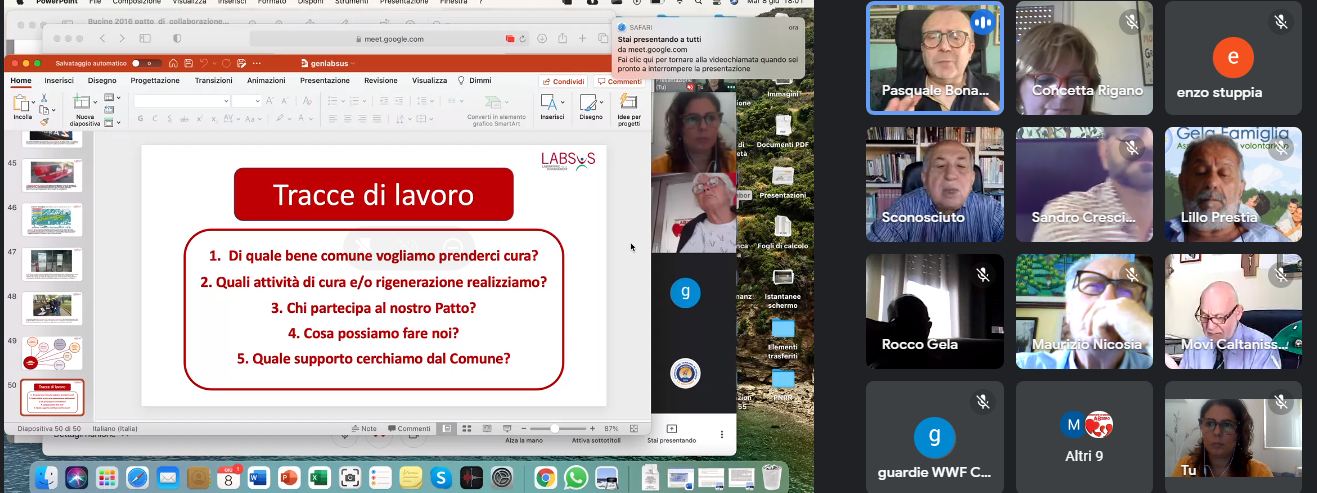
Task: Click the Undo arrow in PowerPoint title bar
Action: pyautogui.click(x=204, y=63)
